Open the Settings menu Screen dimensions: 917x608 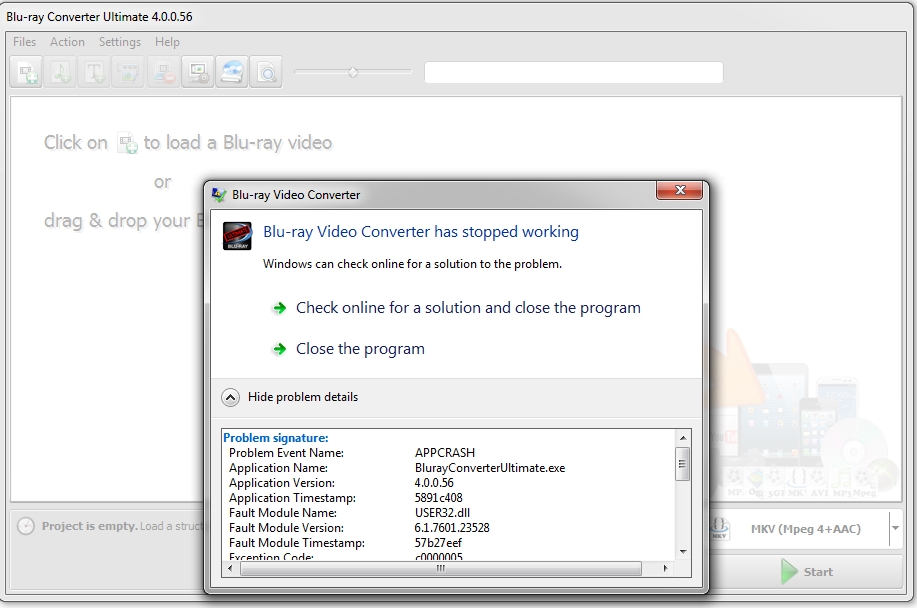[x=120, y=42]
